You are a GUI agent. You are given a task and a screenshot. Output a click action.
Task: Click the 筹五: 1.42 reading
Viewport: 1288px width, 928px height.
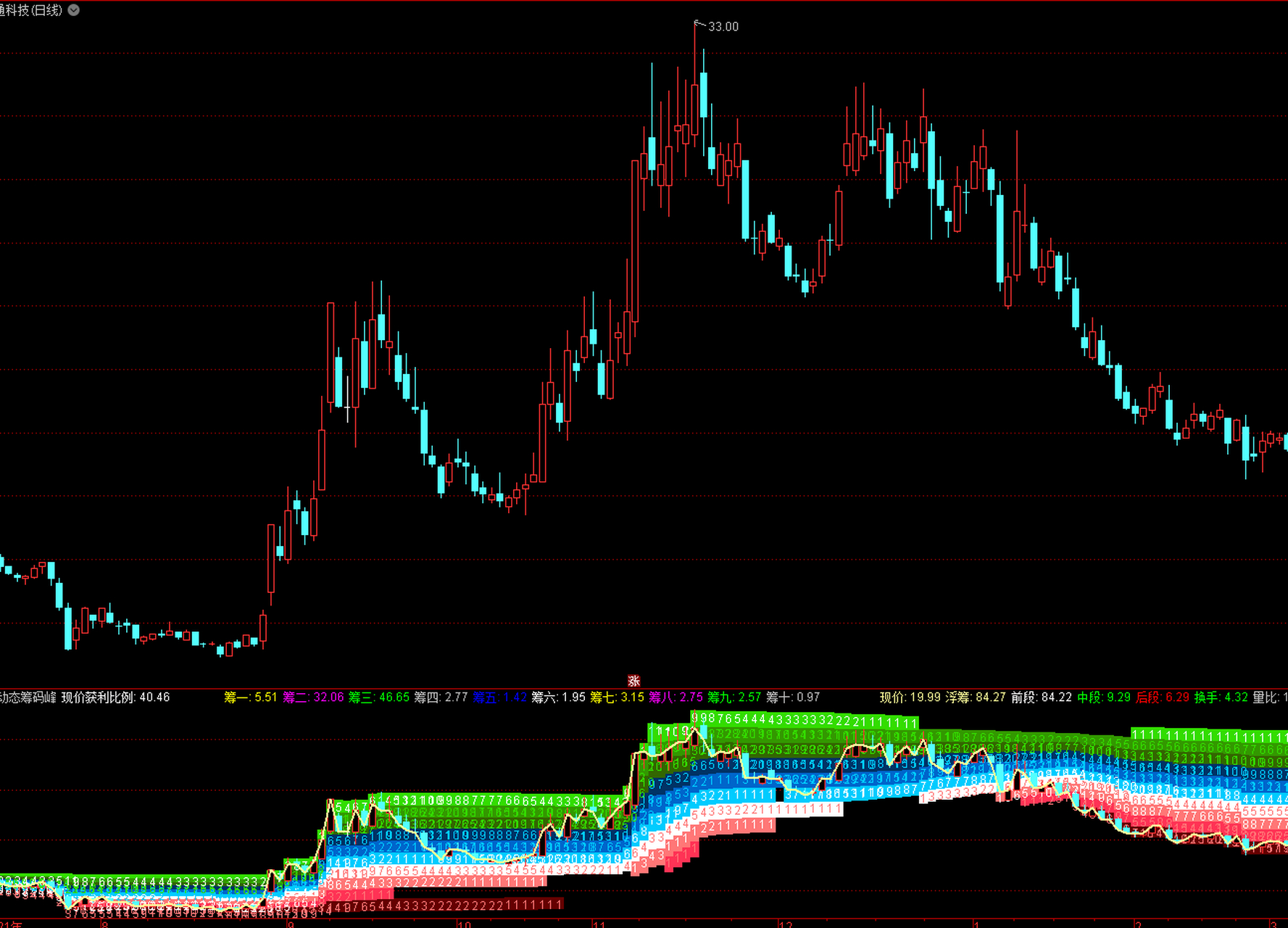[500, 697]
